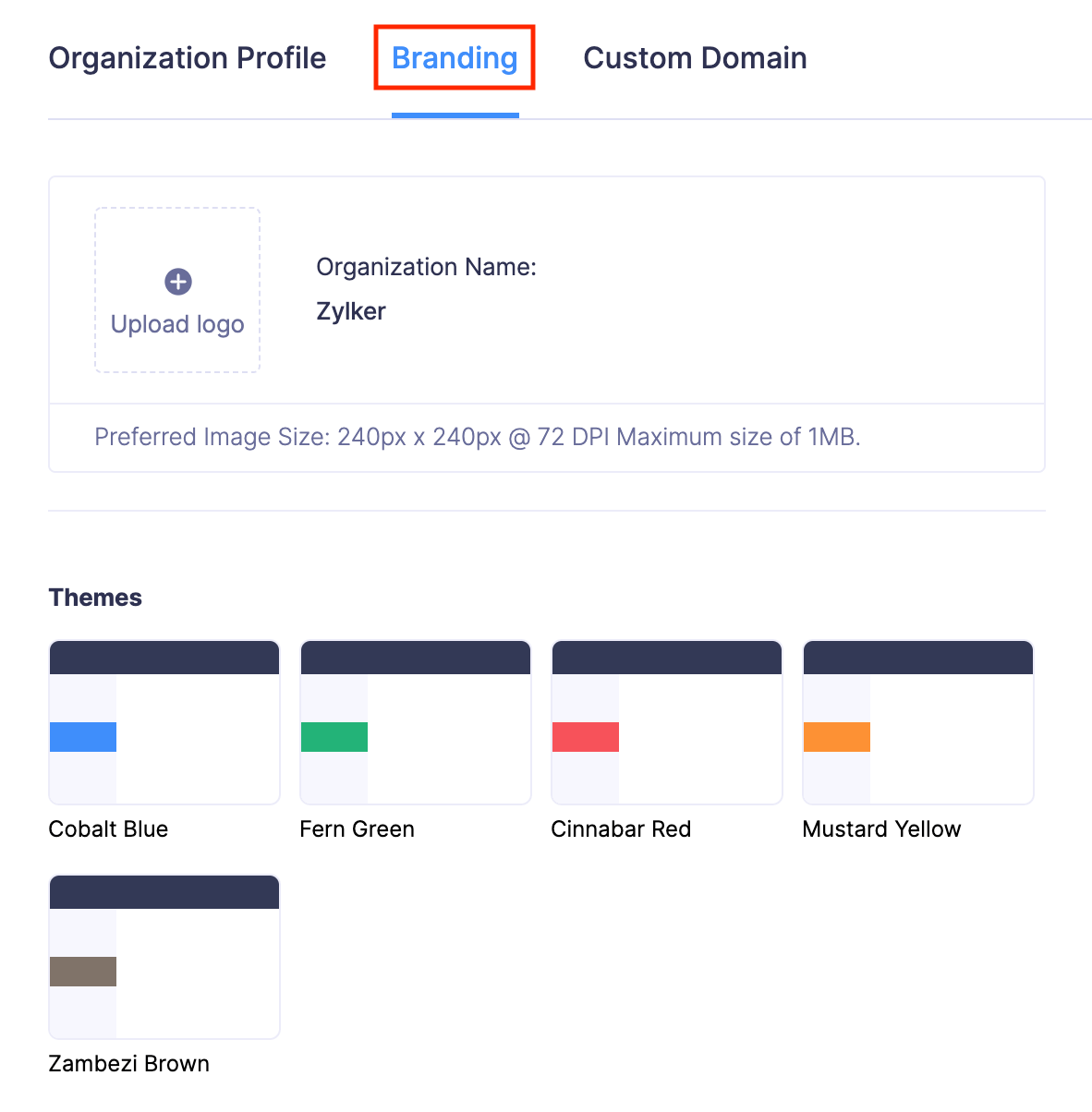
Task: Pick the green swatch in Fern Green preview
Action: 334,737
